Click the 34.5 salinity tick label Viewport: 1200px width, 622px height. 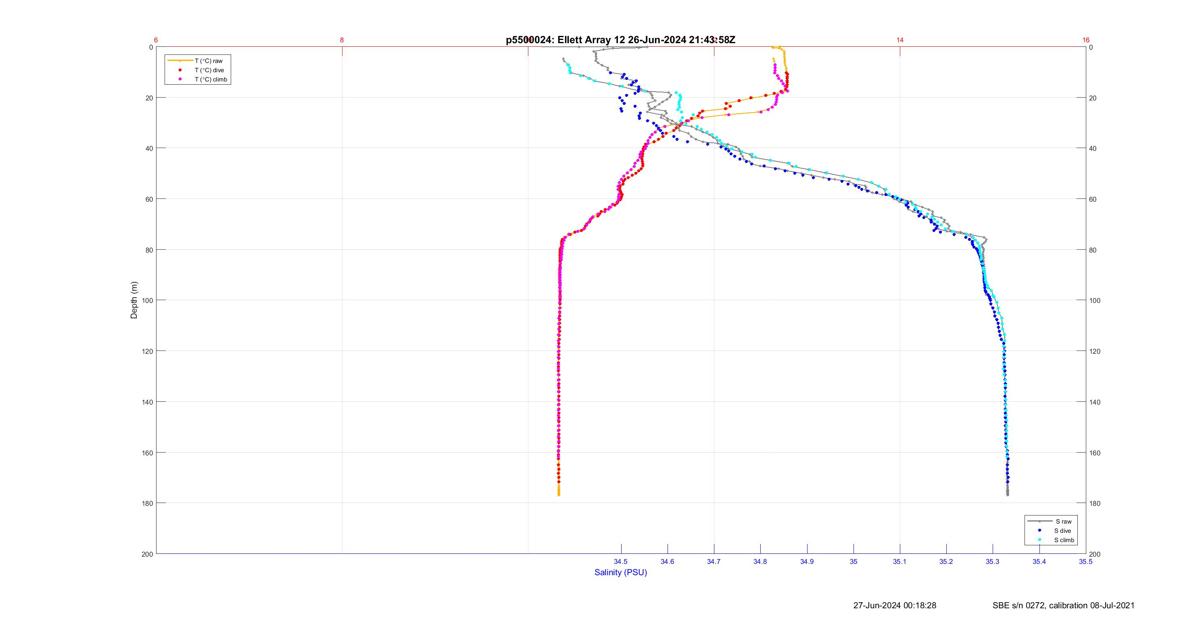[x=621, y=561]
